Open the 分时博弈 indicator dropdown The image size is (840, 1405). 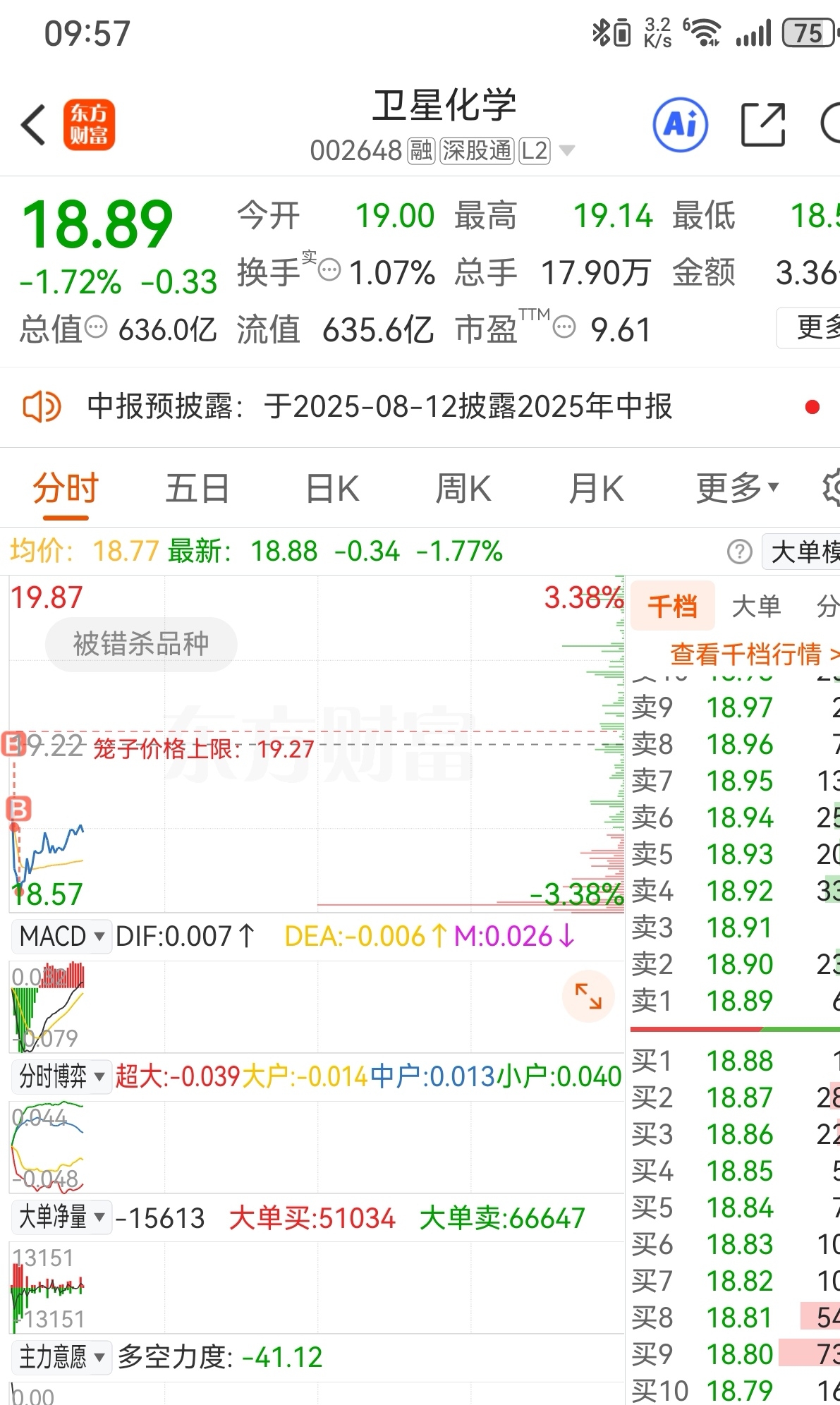[x=61, y=1076]
